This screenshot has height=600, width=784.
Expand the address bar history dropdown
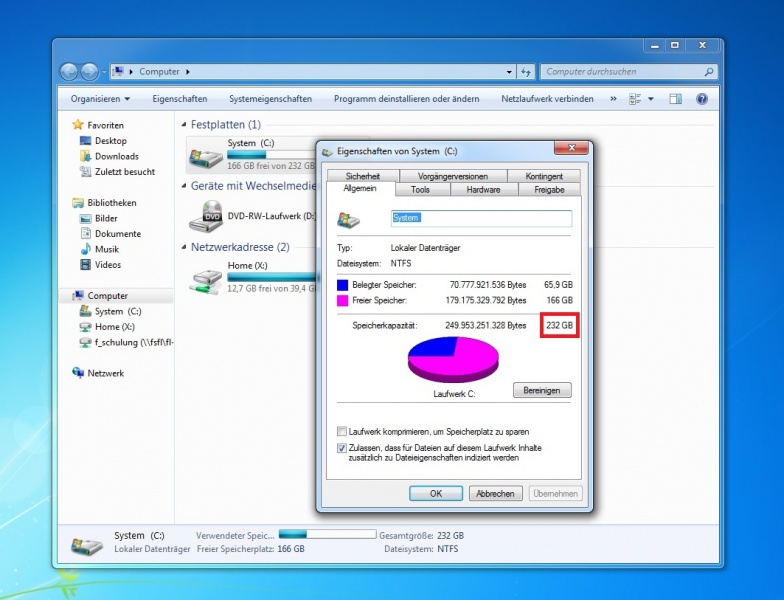click(x=509, y=72)
